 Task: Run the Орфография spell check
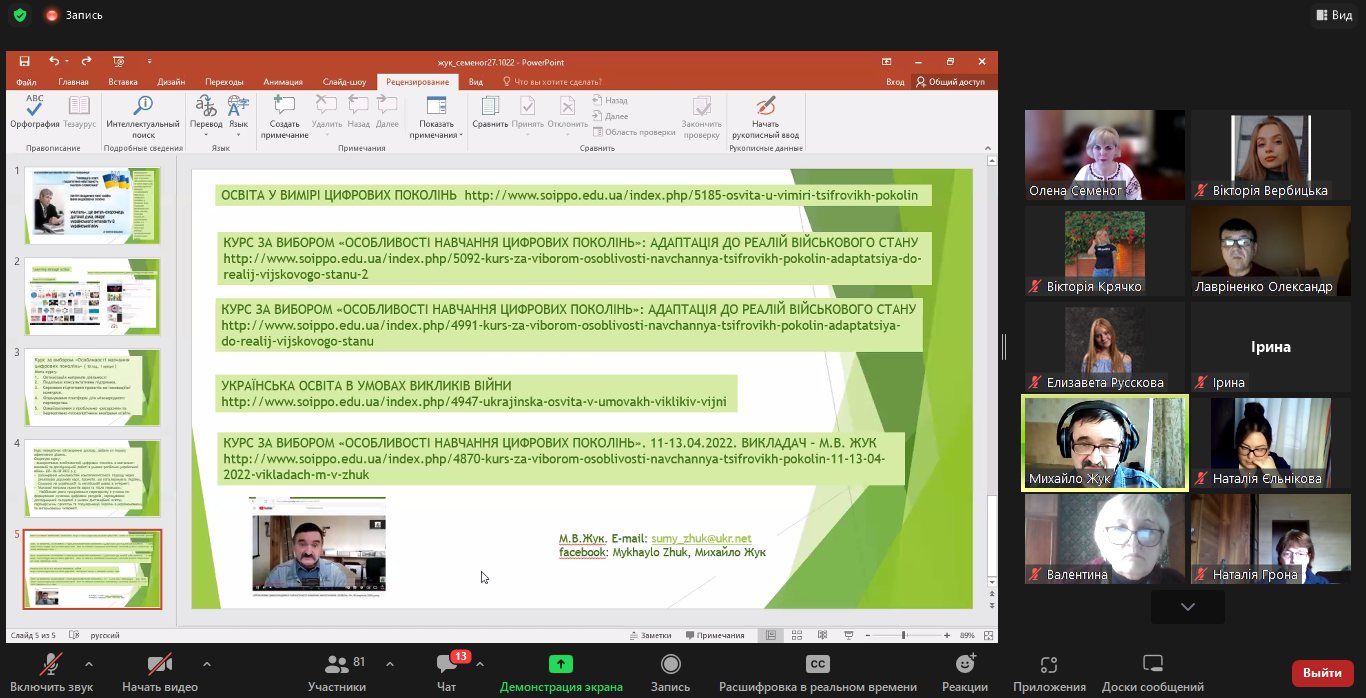coord(35,112)
